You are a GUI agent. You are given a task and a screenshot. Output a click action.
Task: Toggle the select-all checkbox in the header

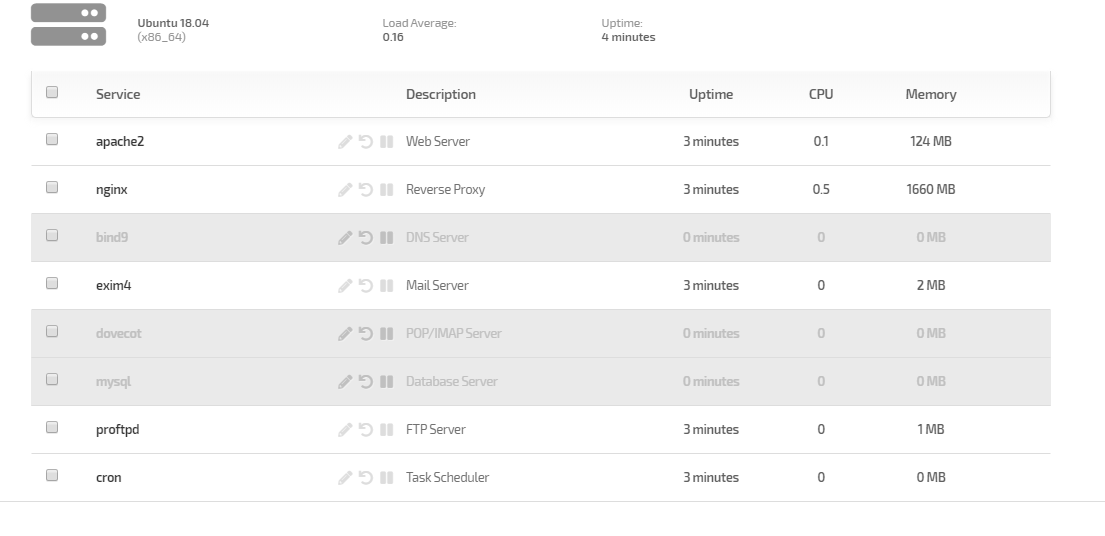pos(51,92)
